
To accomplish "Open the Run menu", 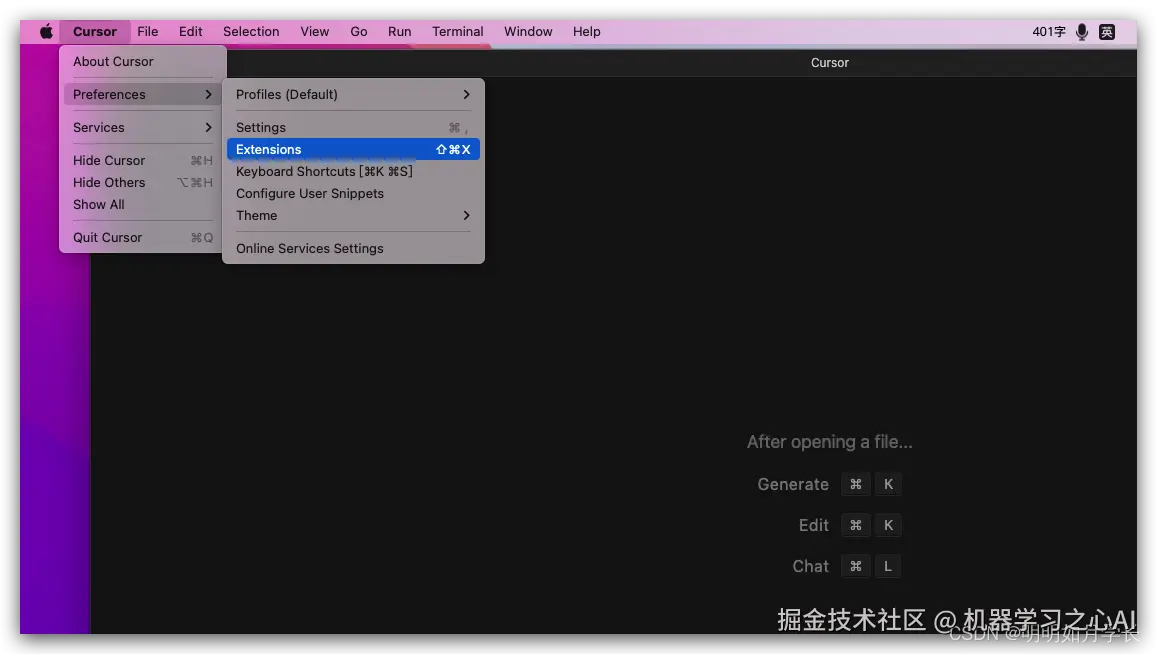I will (399, 32).
